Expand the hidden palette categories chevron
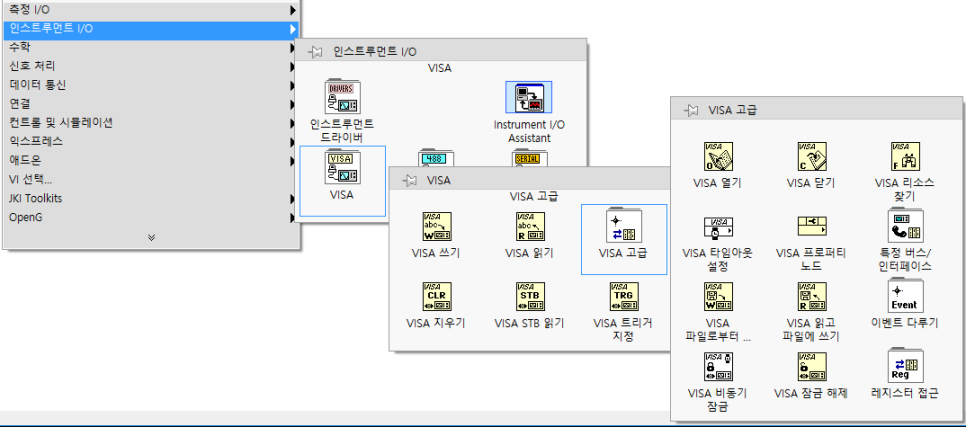The width and height of the screenshot is (966, 427). (151, 238)
